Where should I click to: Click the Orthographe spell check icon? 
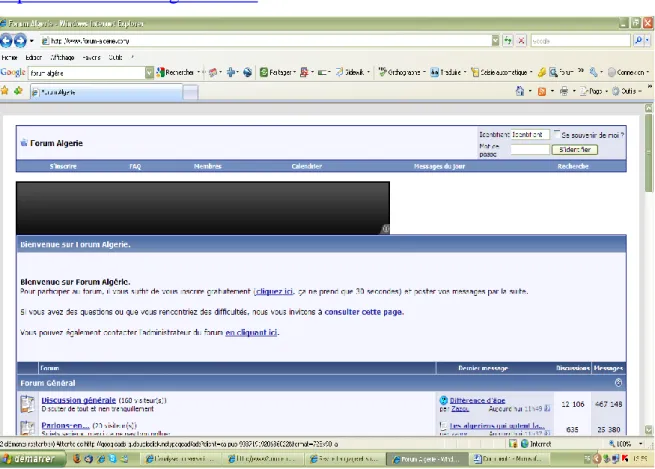click(x=382, y=72)
